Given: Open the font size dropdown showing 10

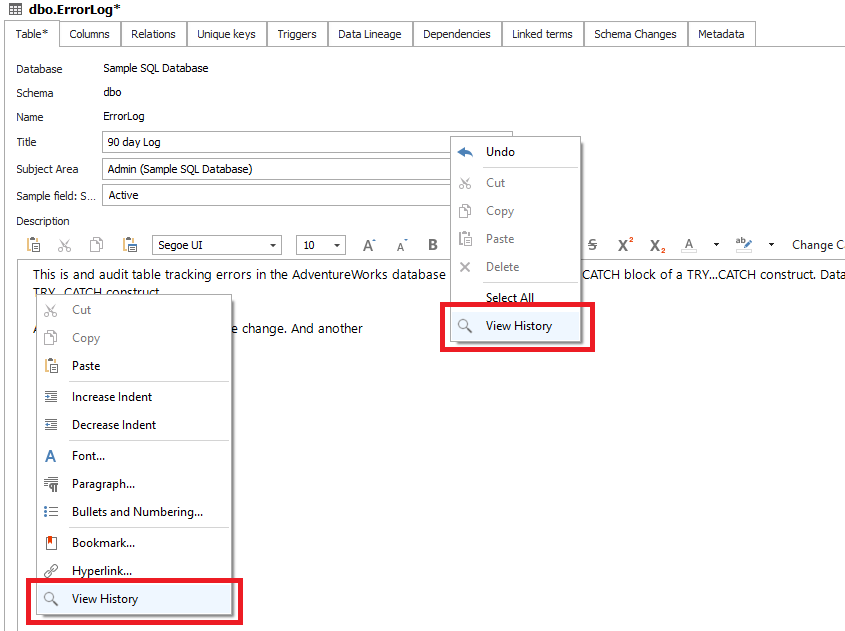Looking at the screenshot, I should click(x=338, y=245).
